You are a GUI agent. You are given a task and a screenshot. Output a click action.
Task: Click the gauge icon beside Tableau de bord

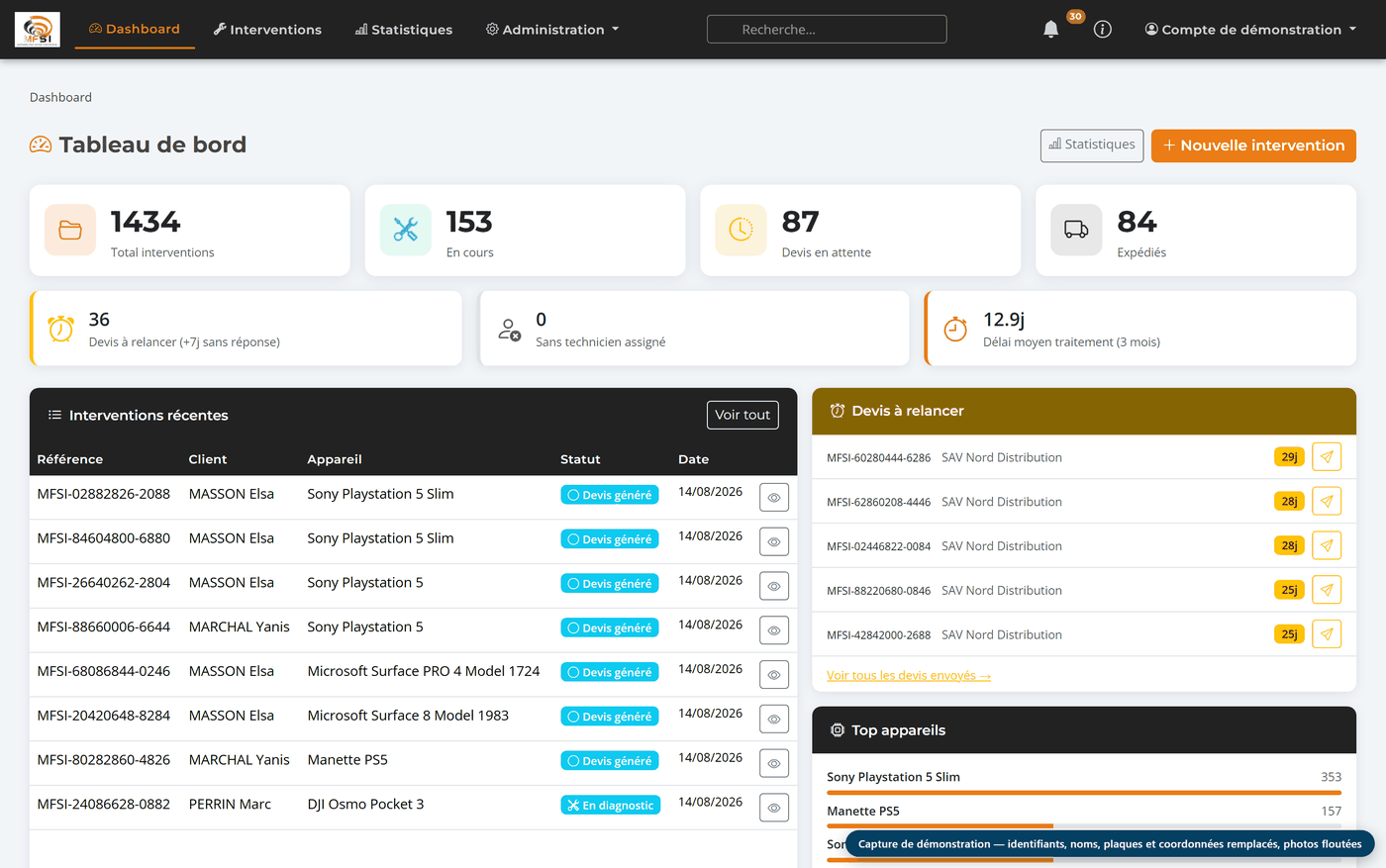pos(41,145)
